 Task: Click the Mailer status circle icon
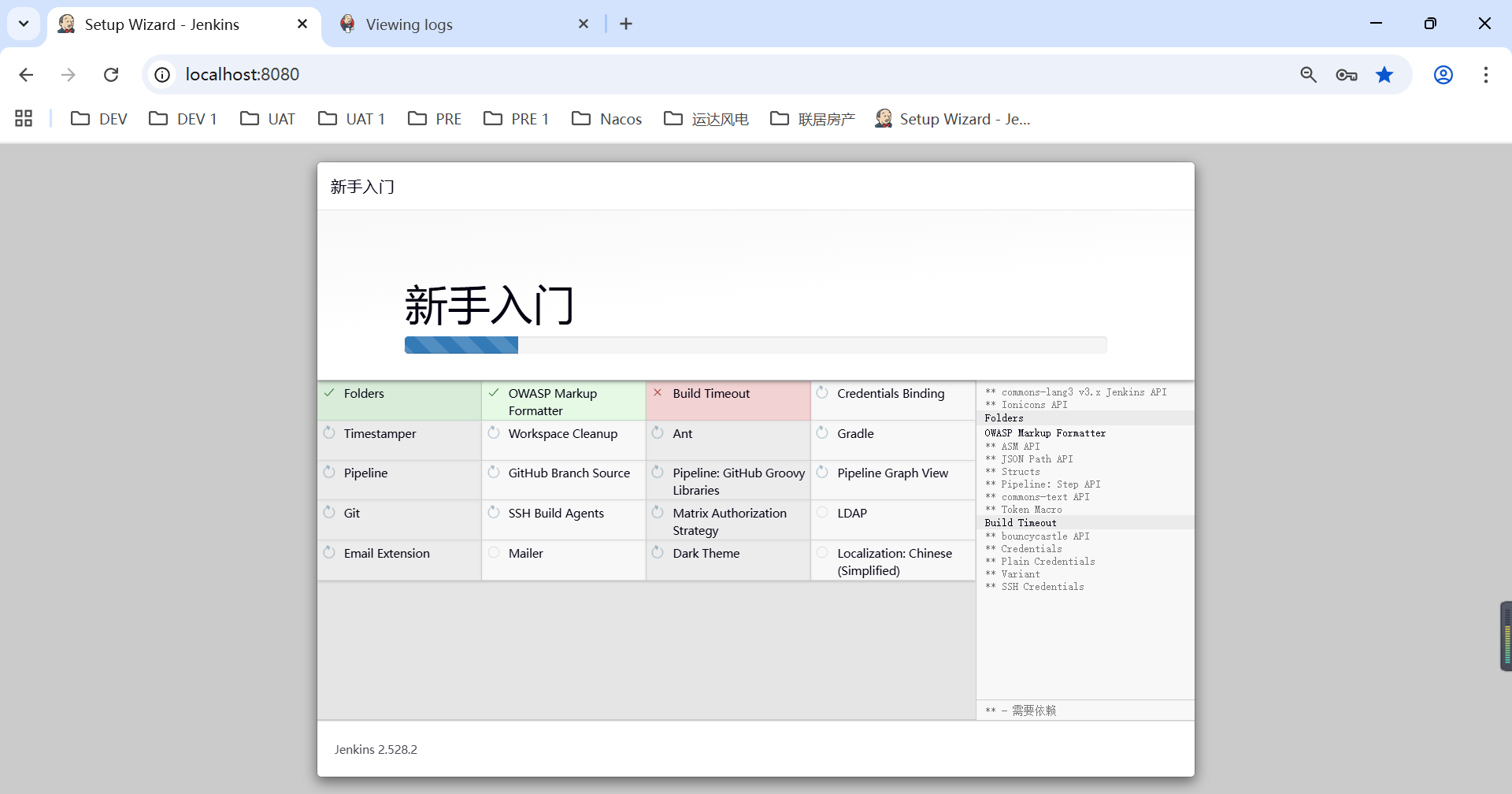494,552
